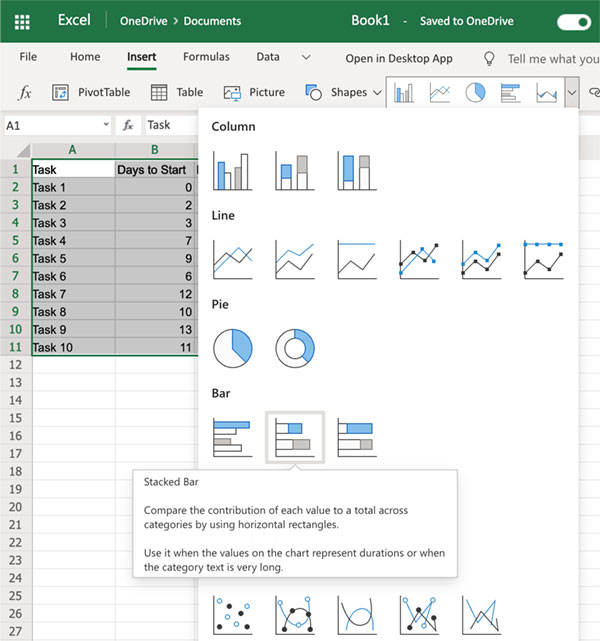This screenshot has width=600, height=641.
Task: Click the Book1 file name
Action: pos(370,20)
